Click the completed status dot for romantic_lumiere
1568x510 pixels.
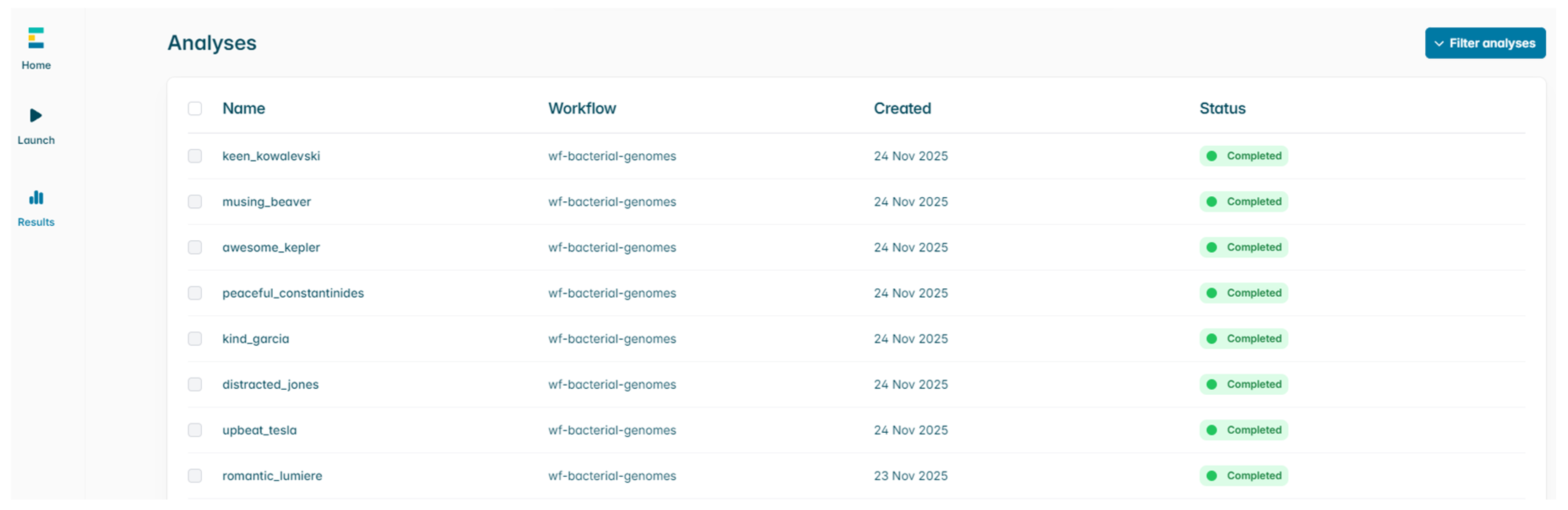(1212, 475)
